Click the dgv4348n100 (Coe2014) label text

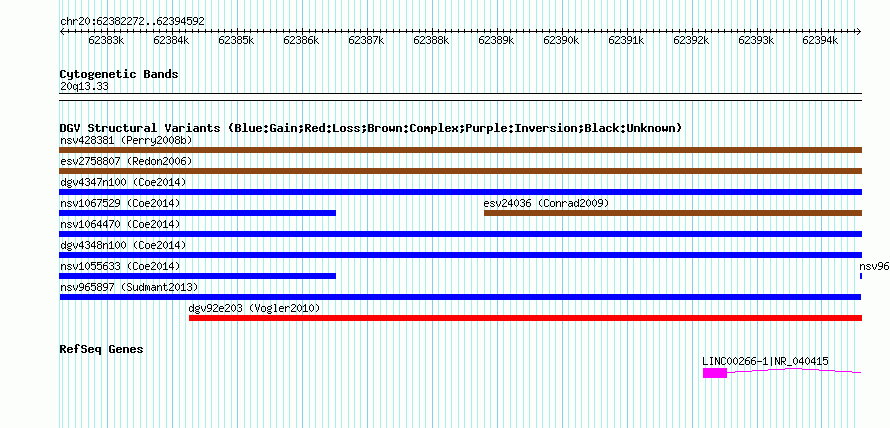point(123,245)
